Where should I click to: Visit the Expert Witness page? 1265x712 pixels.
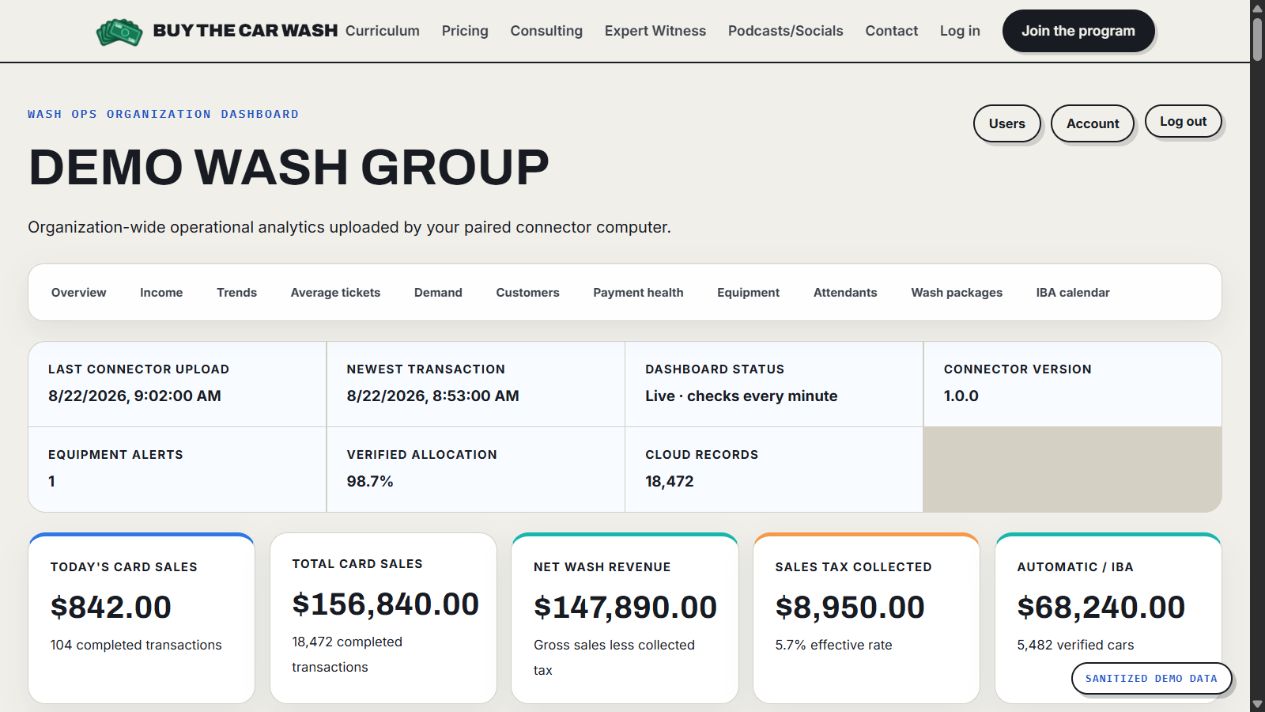(655, 31)
